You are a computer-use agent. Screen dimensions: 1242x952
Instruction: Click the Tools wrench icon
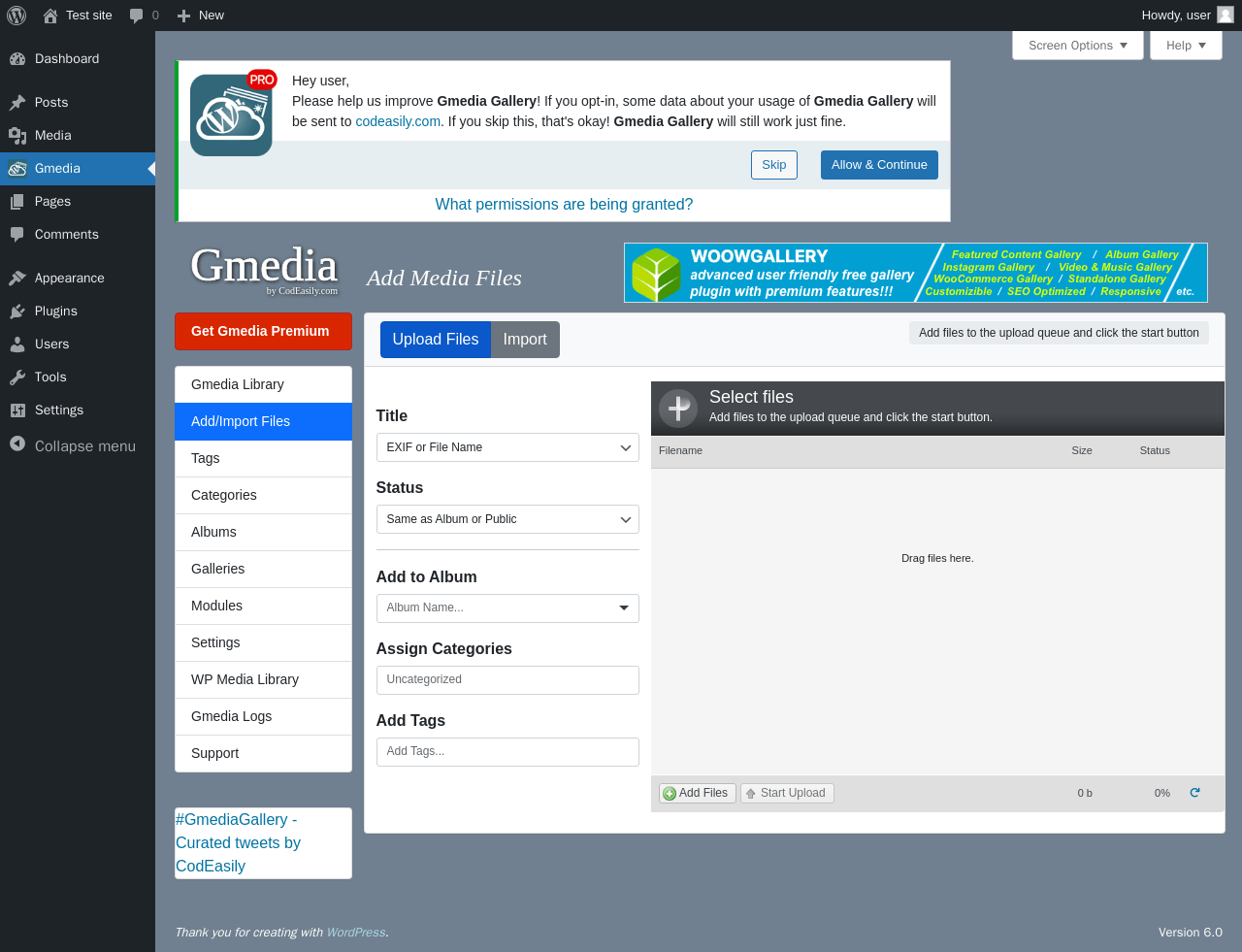[17, 377]
